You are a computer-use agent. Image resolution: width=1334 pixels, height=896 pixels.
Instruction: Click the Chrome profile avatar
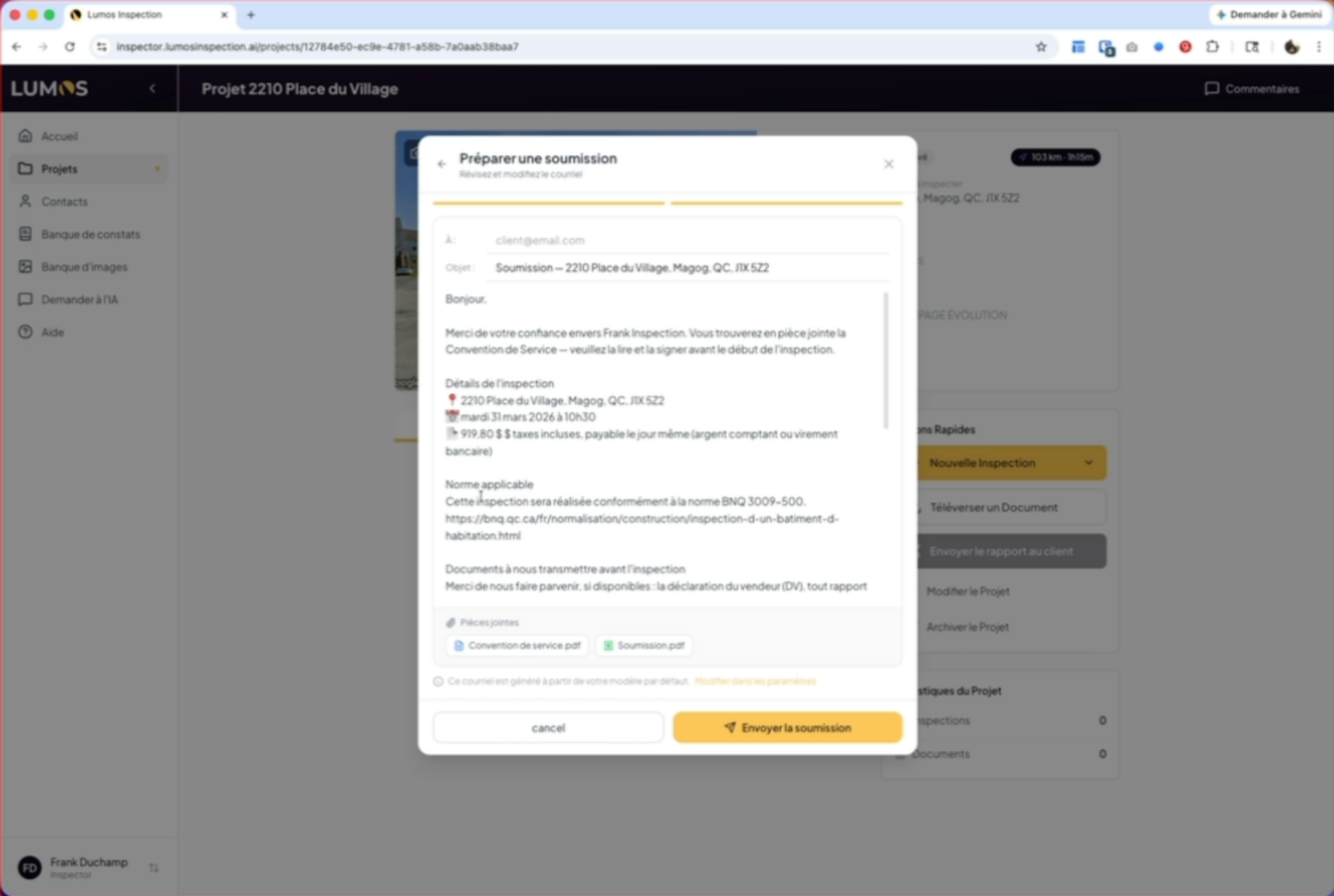pyautogui.click(x=1292, y=47)
